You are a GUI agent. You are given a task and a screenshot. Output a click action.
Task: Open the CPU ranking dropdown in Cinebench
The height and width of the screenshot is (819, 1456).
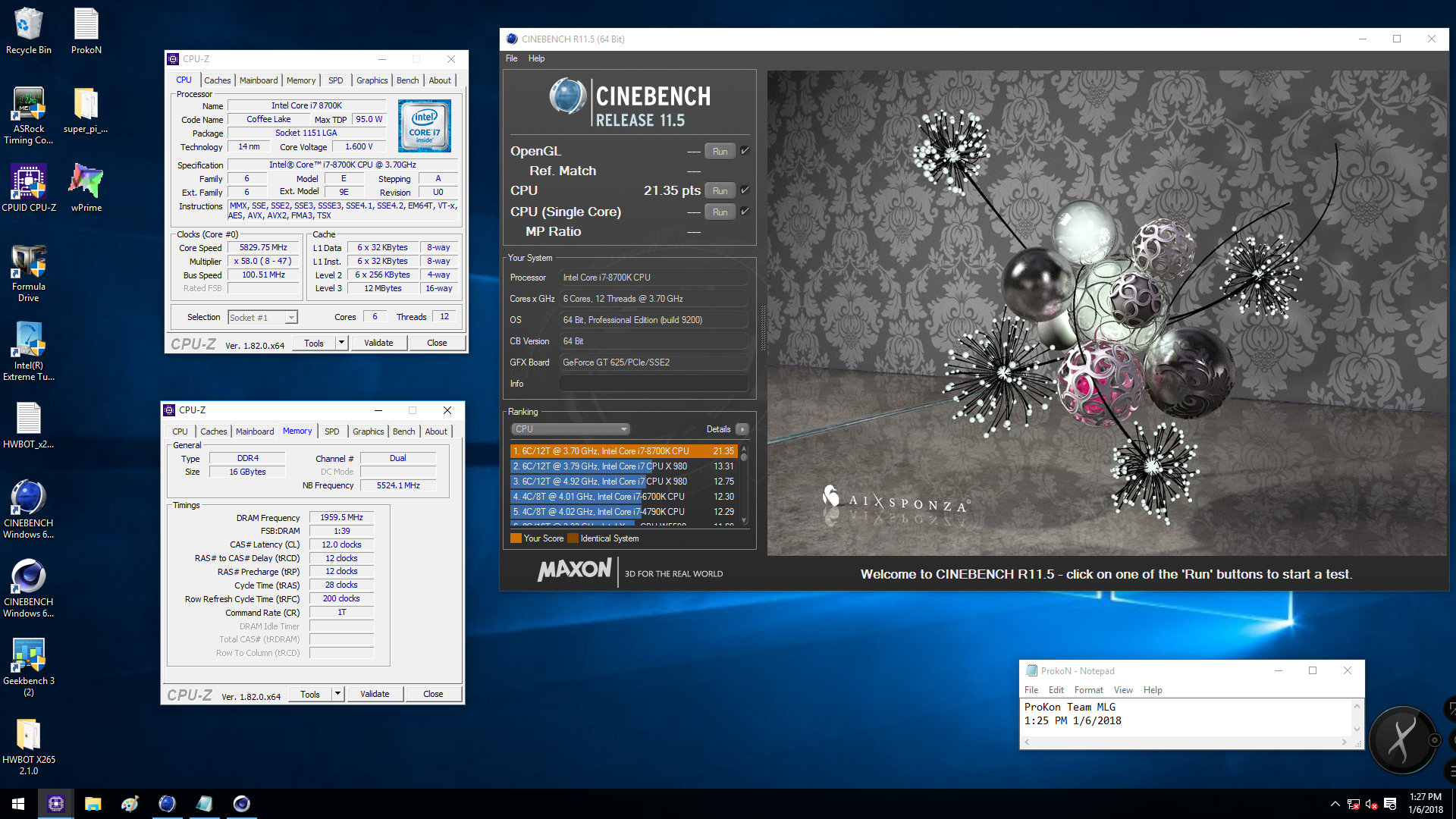point(571,429)
